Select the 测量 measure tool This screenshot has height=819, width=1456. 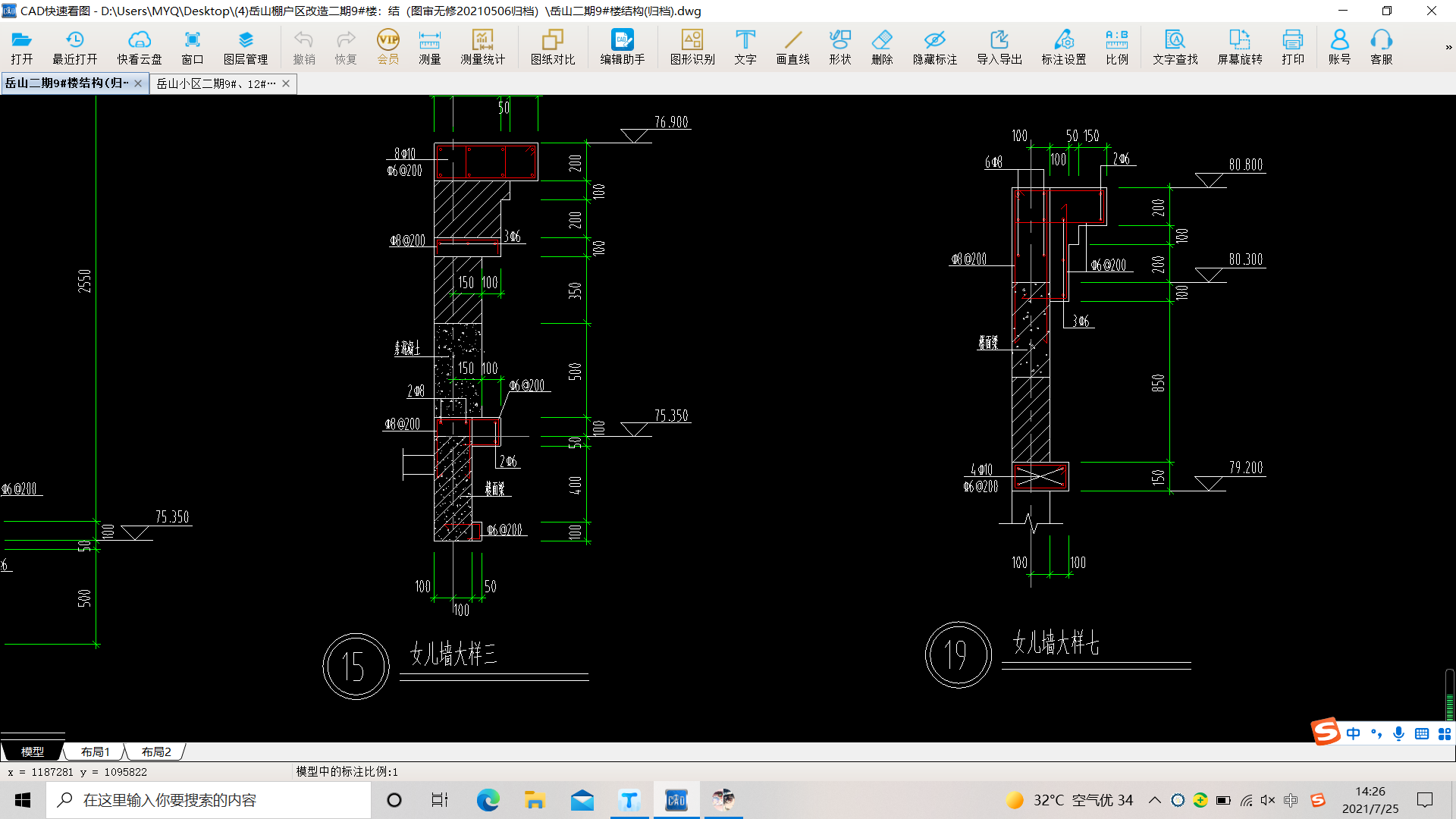pyautogui.click(x=430, y=47)
